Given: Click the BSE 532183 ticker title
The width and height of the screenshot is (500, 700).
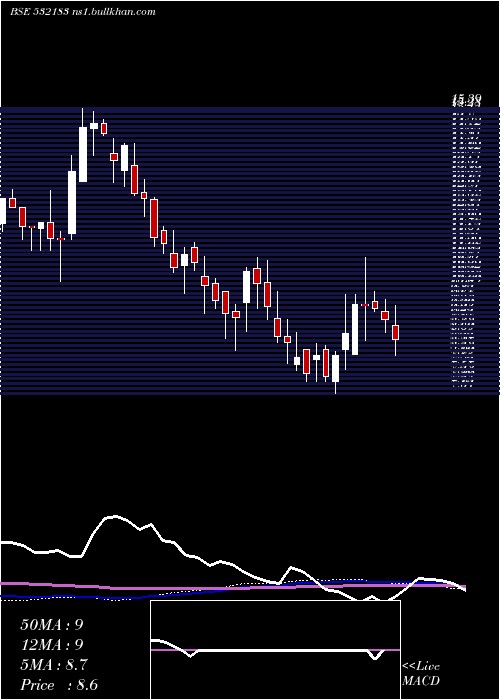Looking at the screenshot, I should (x=39, y=12).
